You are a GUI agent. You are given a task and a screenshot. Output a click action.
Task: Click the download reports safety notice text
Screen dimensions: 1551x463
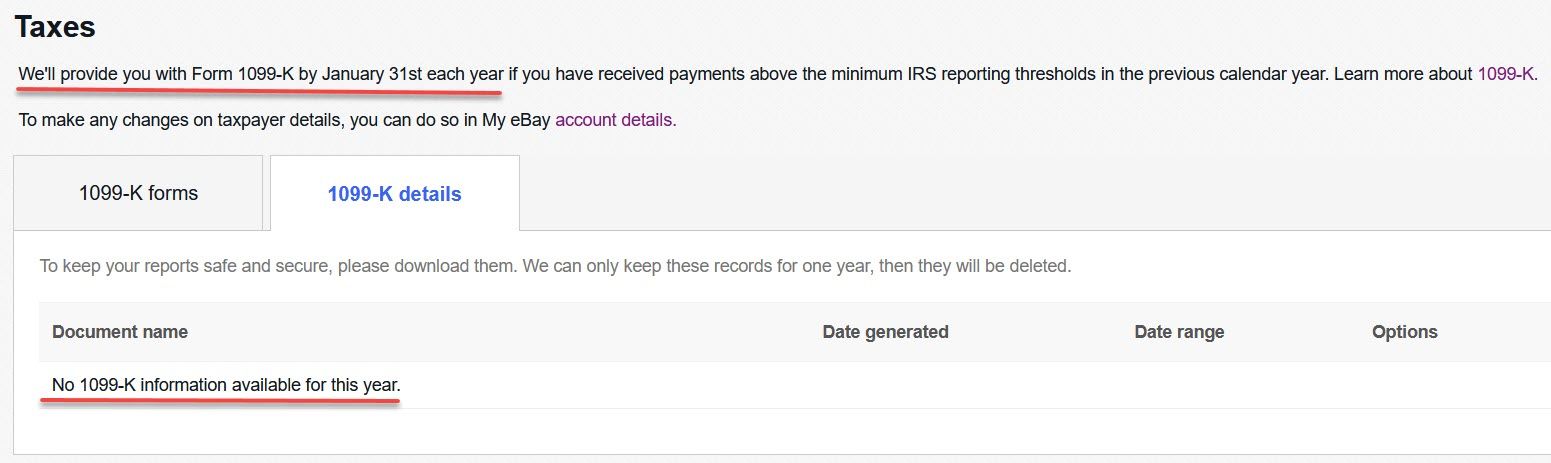pyautogui.click(x=555, y=267)
